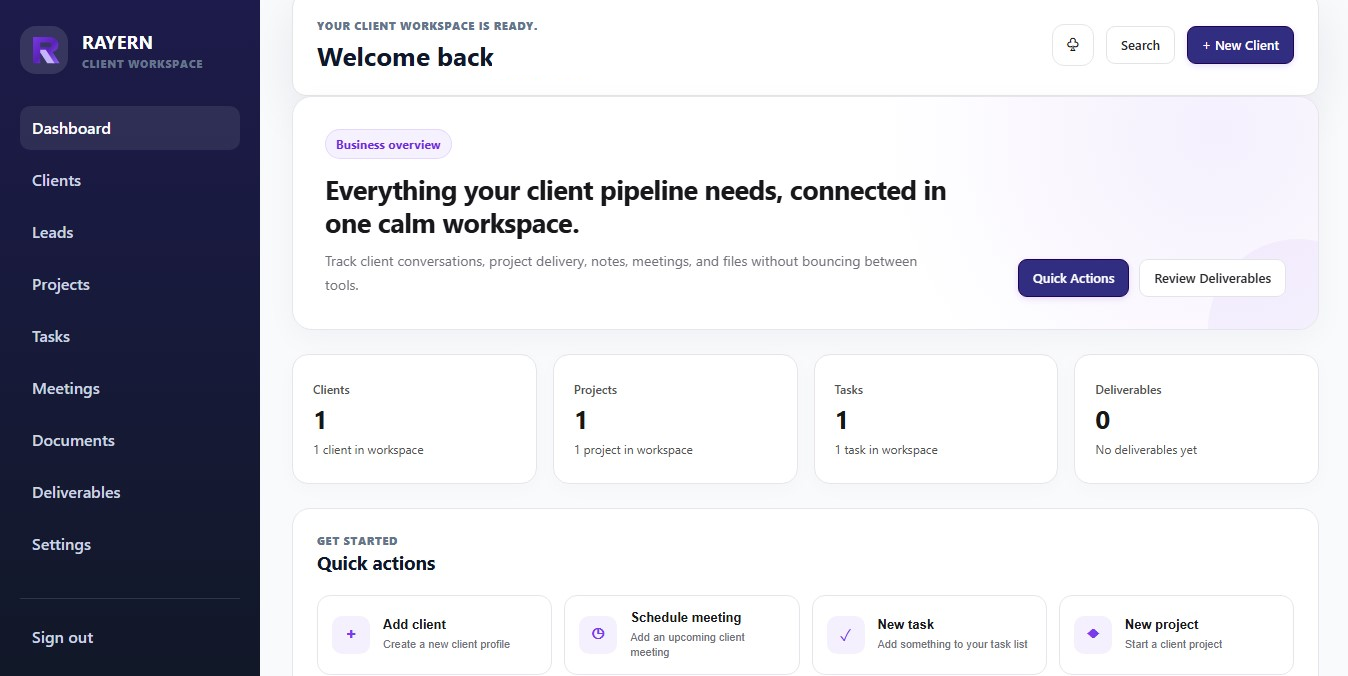Screen dimensions: 1348x676
Task: Open the Deliverables stat card
Action: 1196,419
